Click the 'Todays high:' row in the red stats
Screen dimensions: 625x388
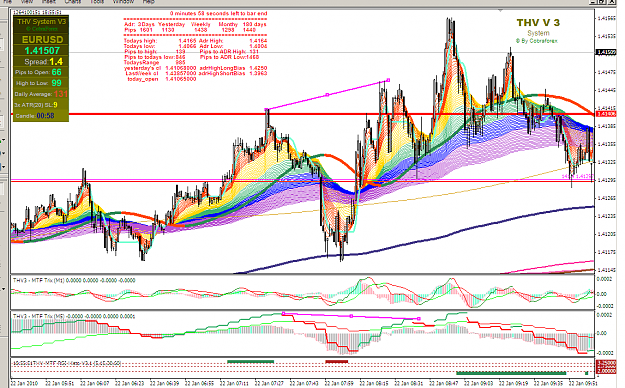pyautogui.click(x=160, y=41)
